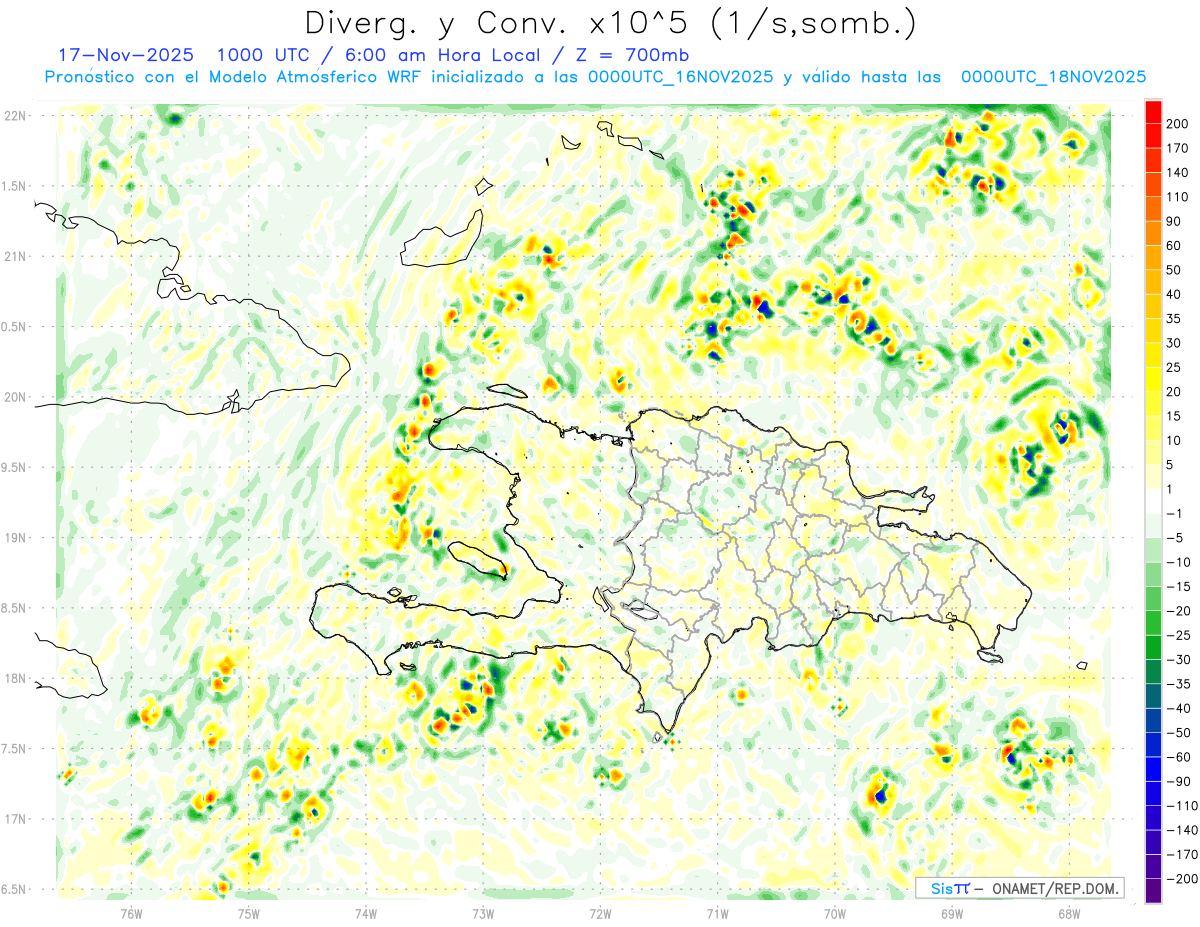Click the 'Sis' logo text in credit box

[x=942, y=888]
